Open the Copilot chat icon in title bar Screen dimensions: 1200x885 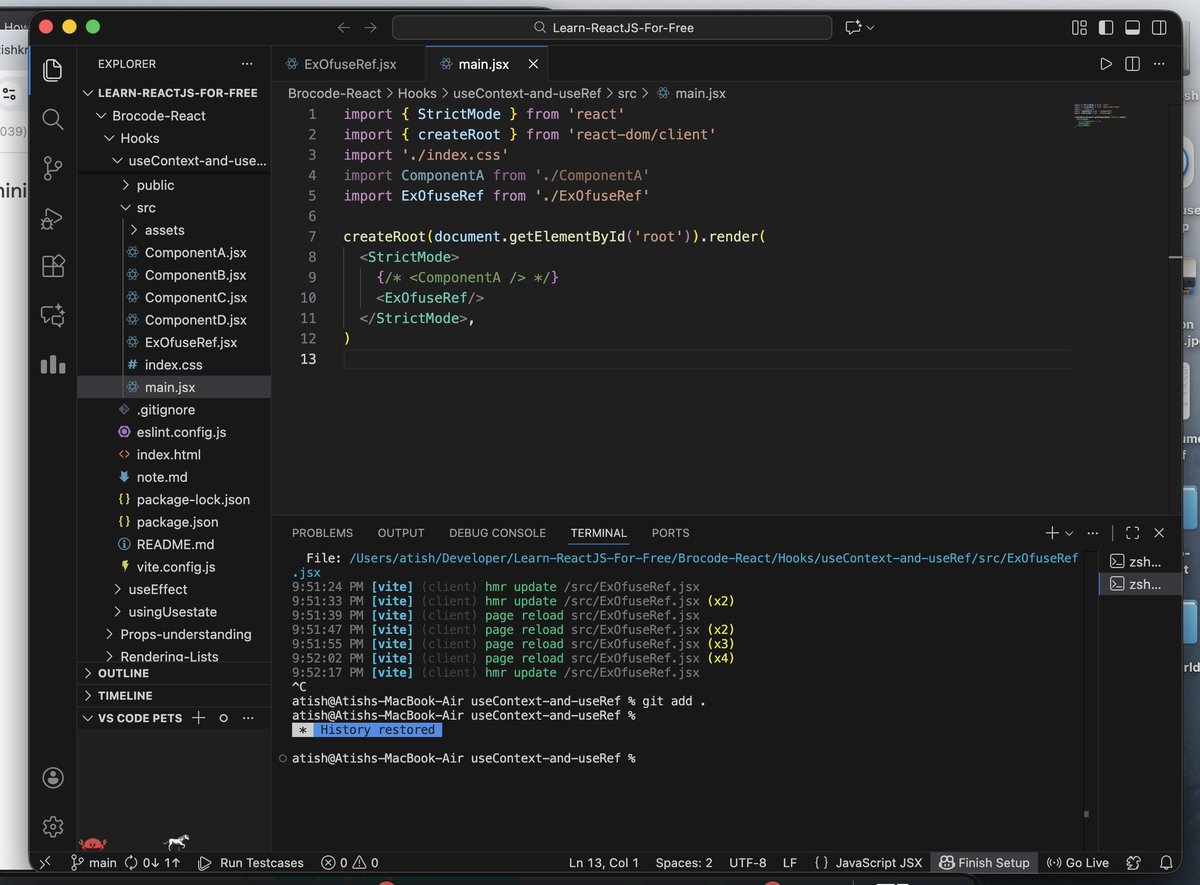(854, 28)
